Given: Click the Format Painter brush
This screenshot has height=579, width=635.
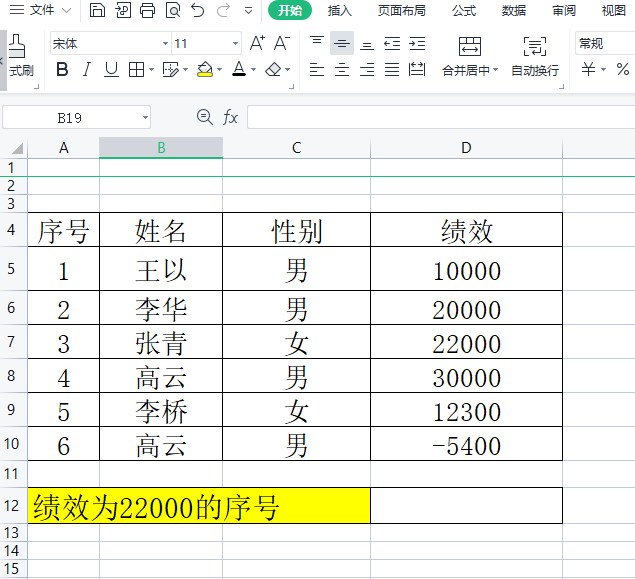Looking at the screenshot, I should click(x=17, y=46).
